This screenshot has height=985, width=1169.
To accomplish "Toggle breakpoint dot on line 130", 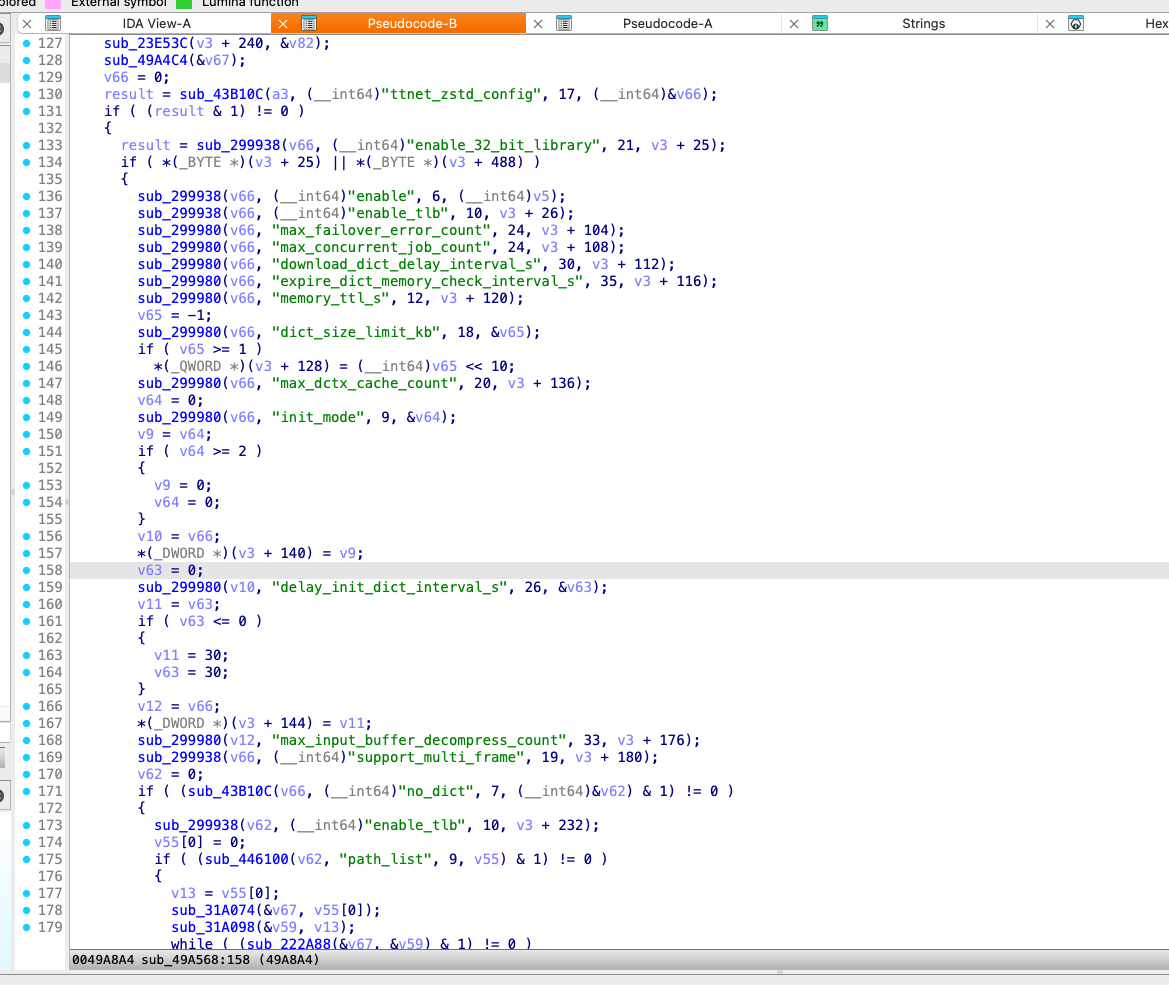I will tap(25, 94).
